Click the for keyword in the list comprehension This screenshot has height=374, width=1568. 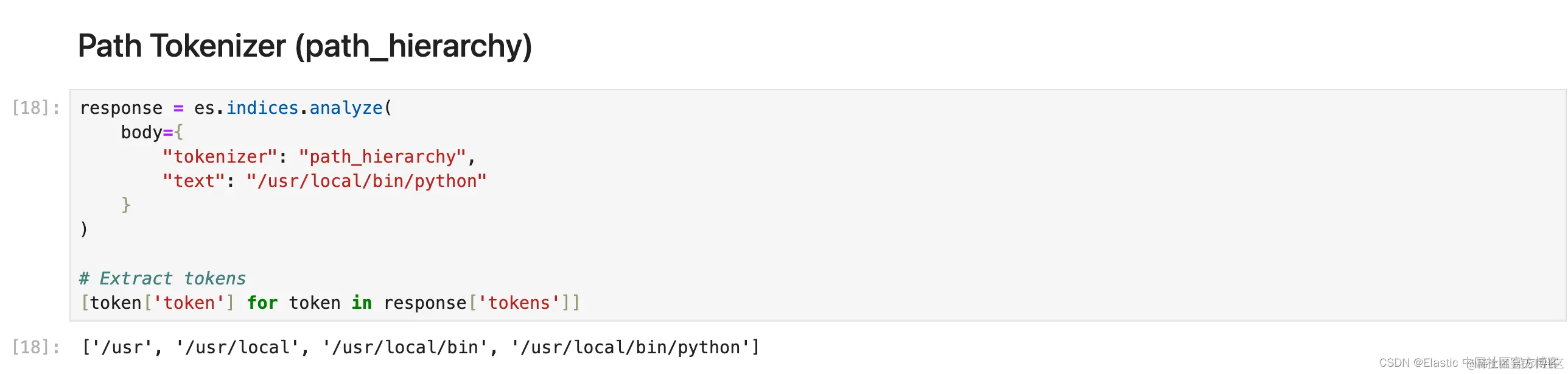[x=262, y=303]
